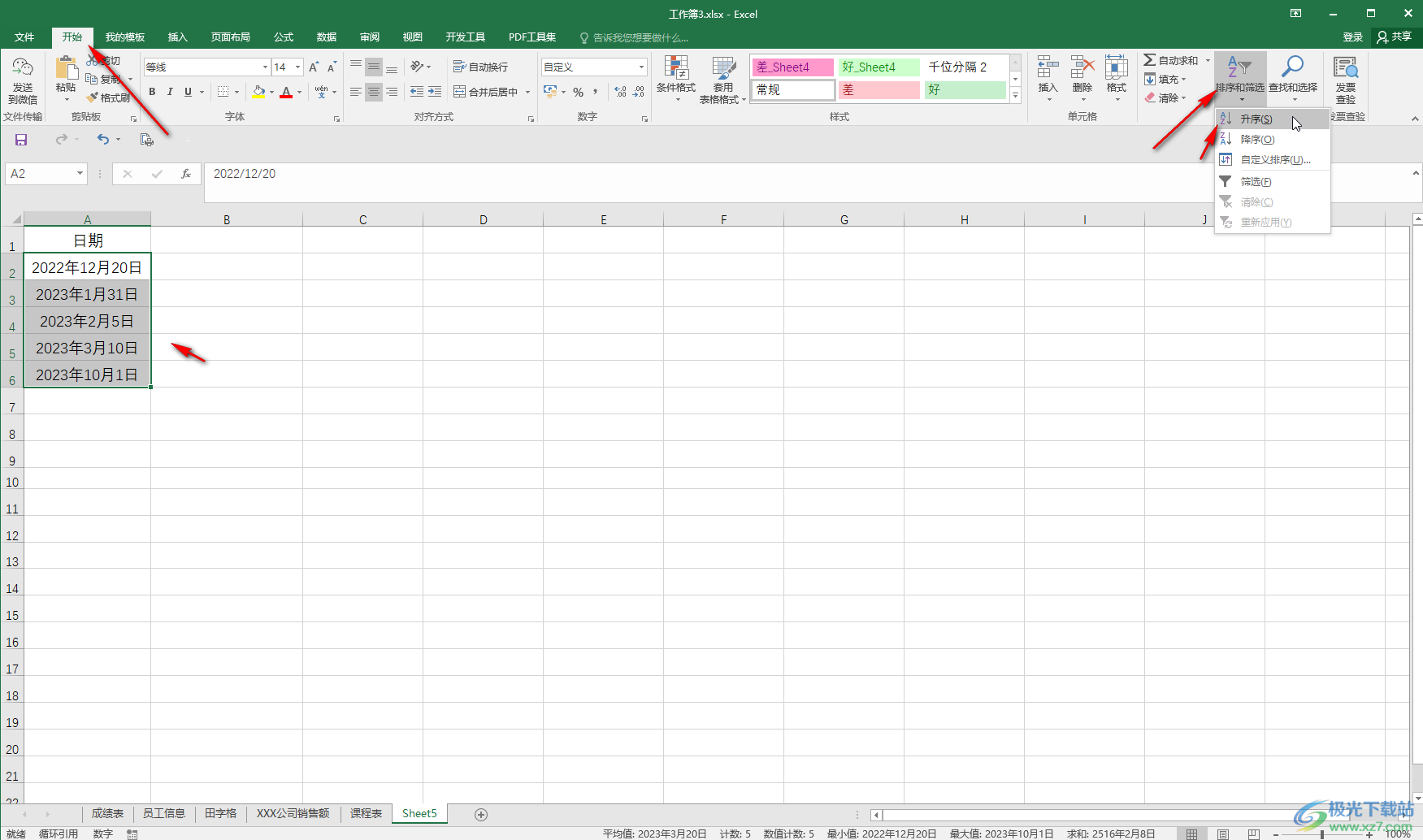Click the text orientation icon
Image resolution: width=1423 pixels, height=840 pixels.
coord(418,67)
